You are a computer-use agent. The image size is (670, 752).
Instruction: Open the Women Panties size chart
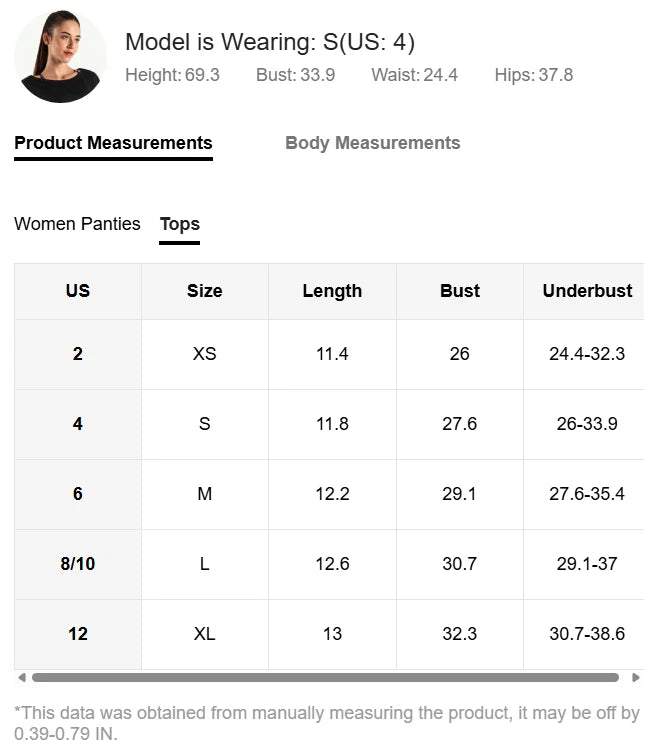click(77, 224)
